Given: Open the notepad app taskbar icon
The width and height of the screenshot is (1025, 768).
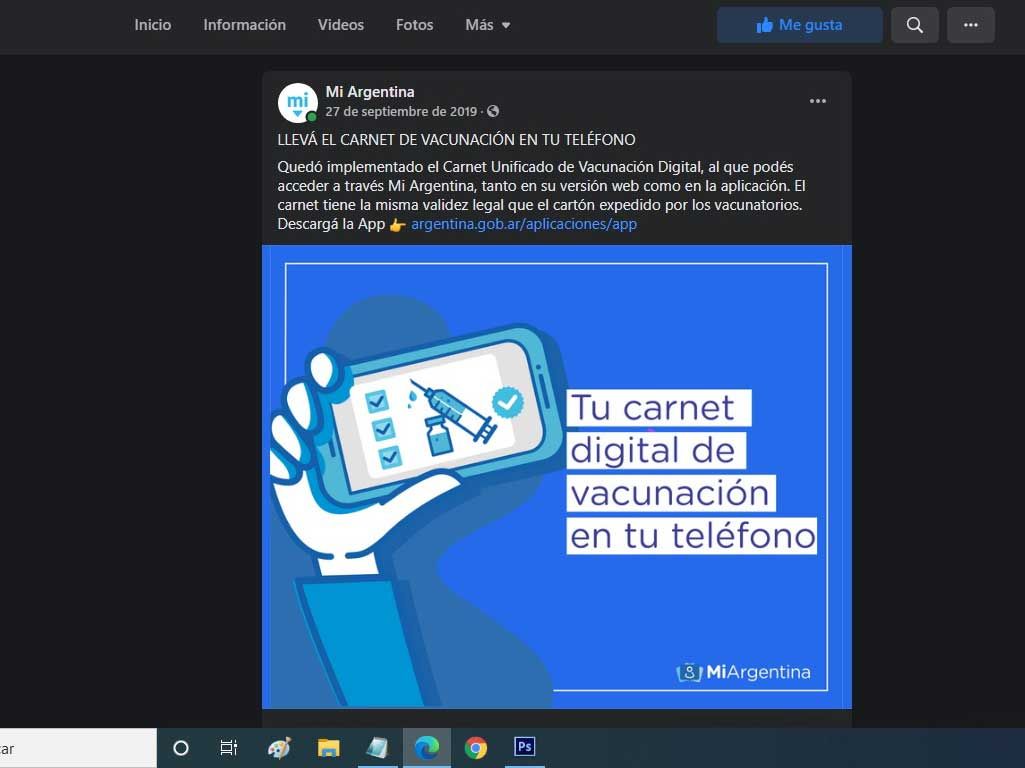Looking at the screenshot, I should pos(377,748).
